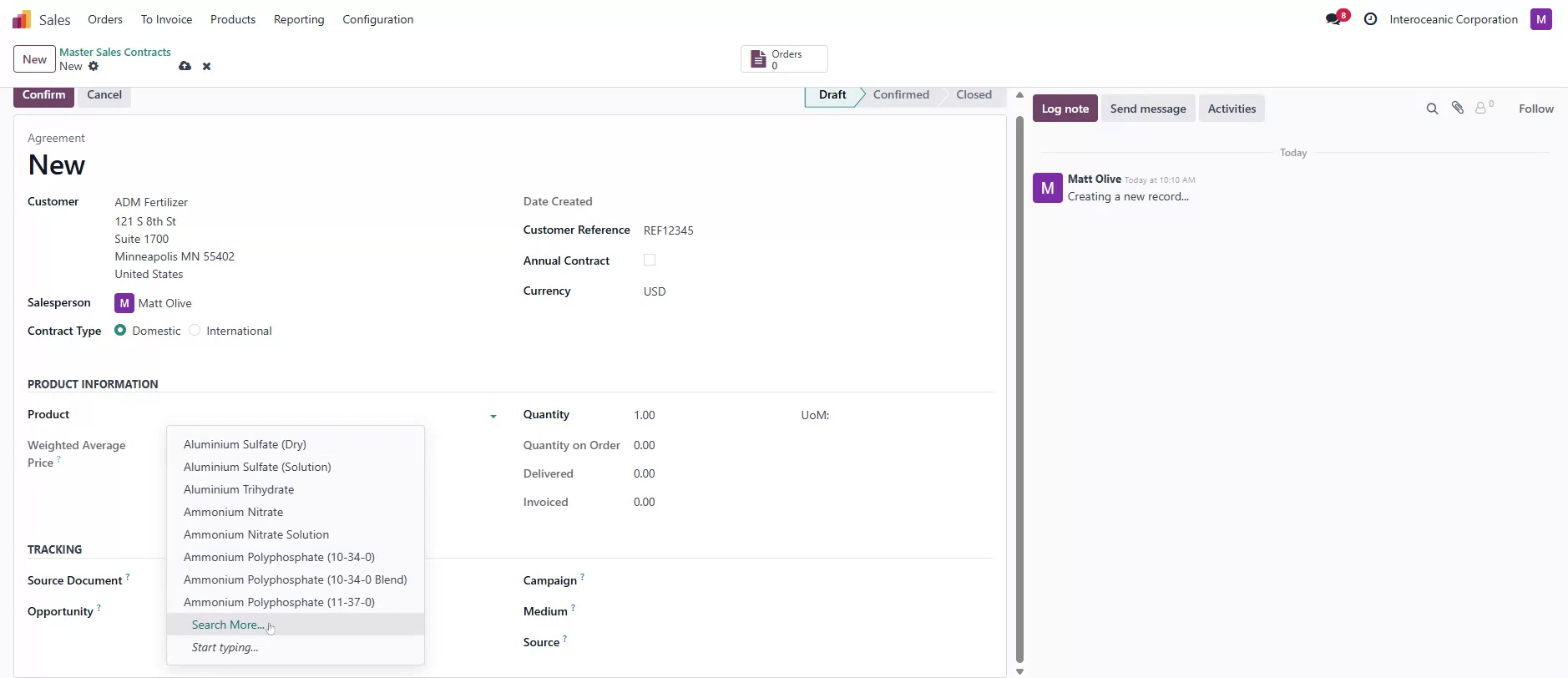Open the user avatar menu

tap(1540, 19)
